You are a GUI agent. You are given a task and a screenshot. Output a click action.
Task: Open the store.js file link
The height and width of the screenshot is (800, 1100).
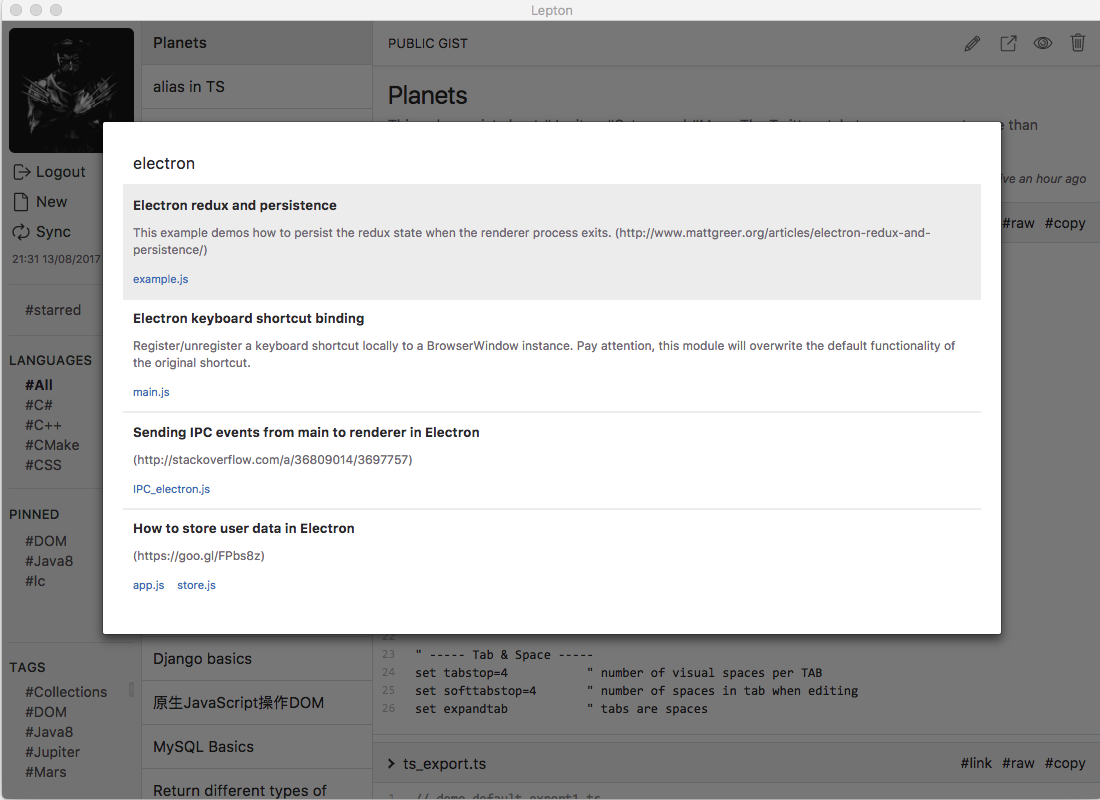pyautogui.click(x=196, y=585)
